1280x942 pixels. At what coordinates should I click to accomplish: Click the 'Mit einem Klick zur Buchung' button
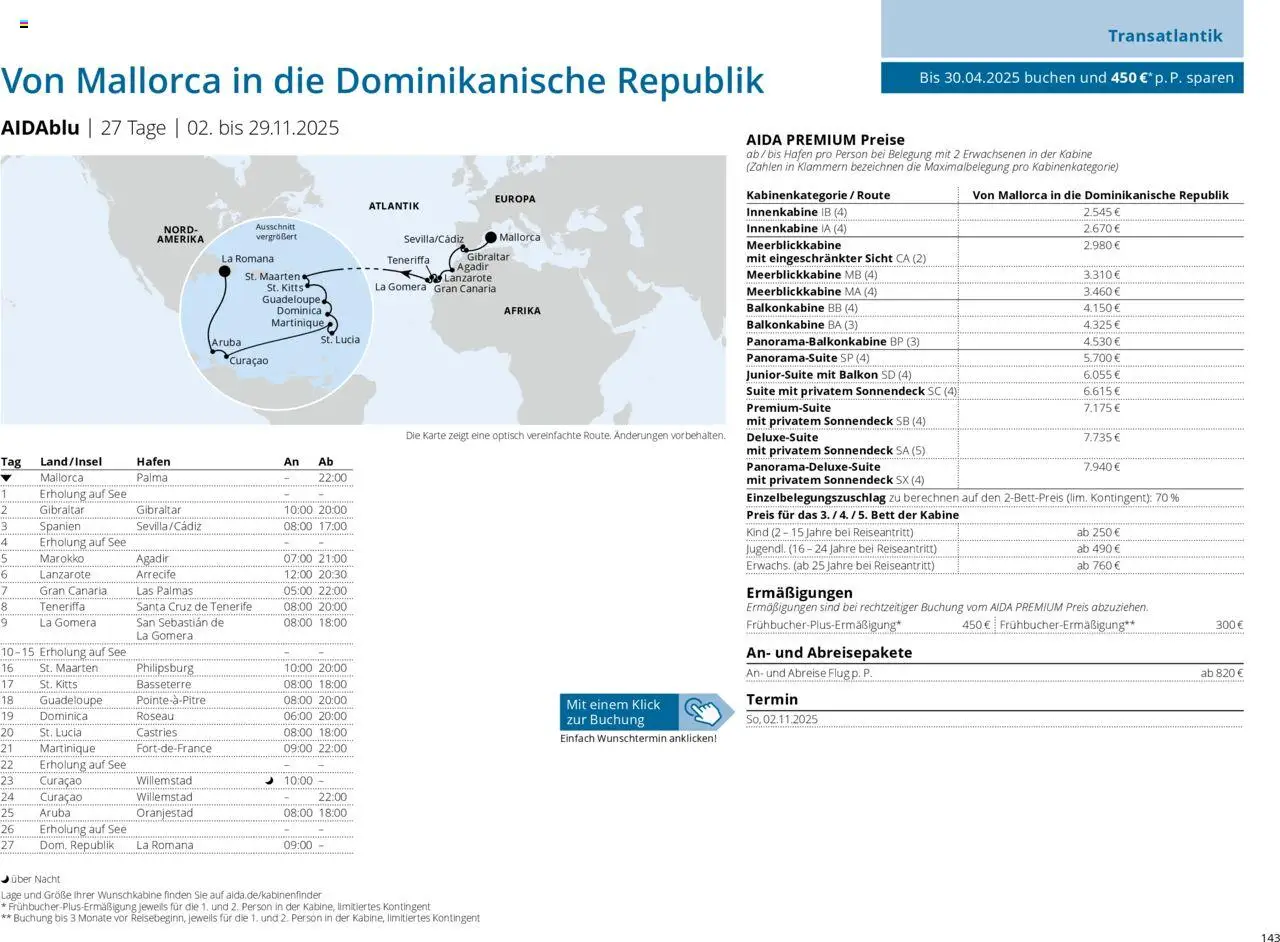647,712
